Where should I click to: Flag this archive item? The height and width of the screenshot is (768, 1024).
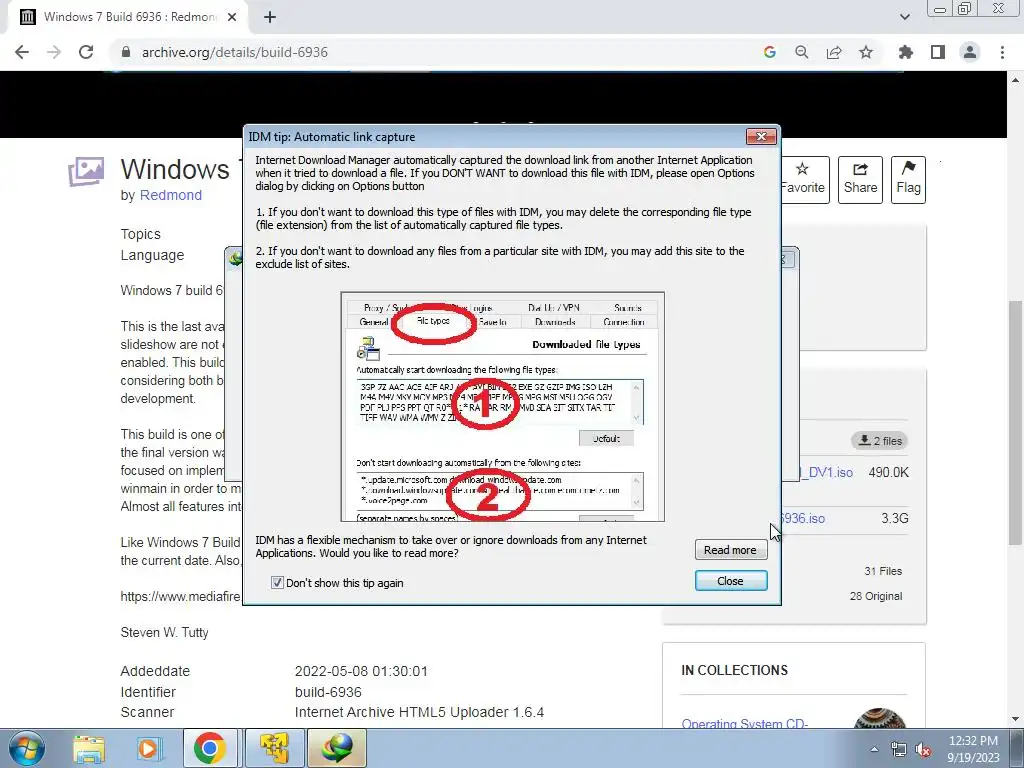click(908, 180)
